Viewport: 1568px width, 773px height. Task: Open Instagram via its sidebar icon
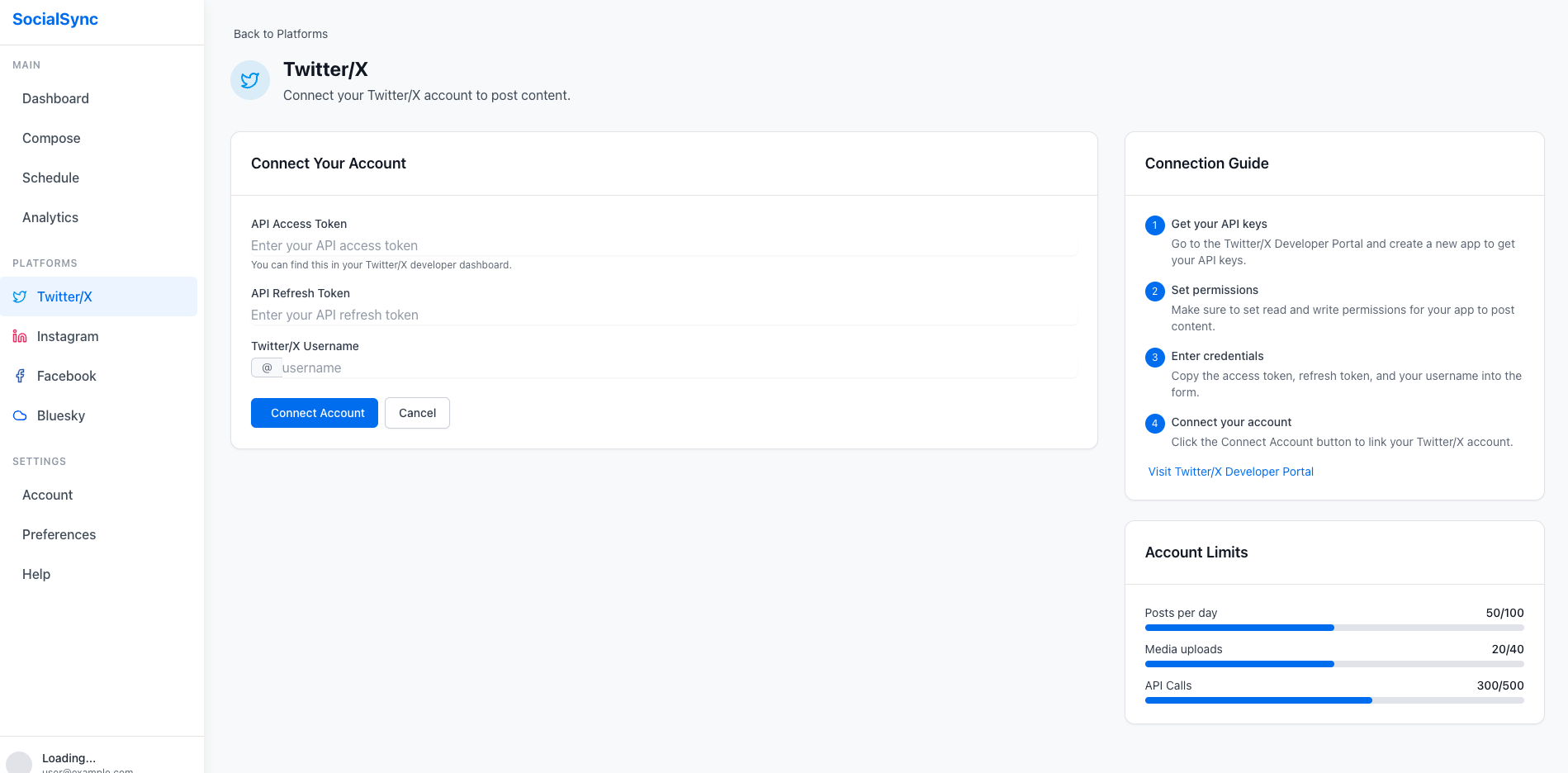point(20,336)
